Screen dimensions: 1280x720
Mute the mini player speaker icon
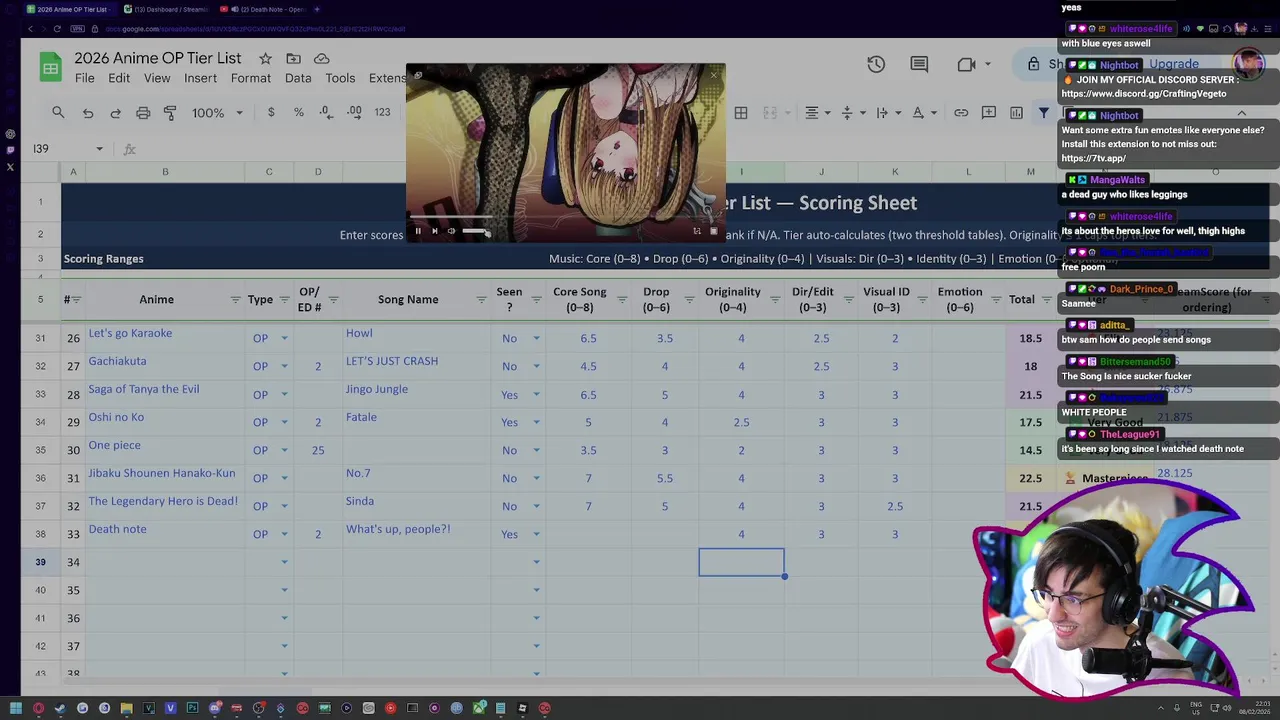(x=451, y=231)
